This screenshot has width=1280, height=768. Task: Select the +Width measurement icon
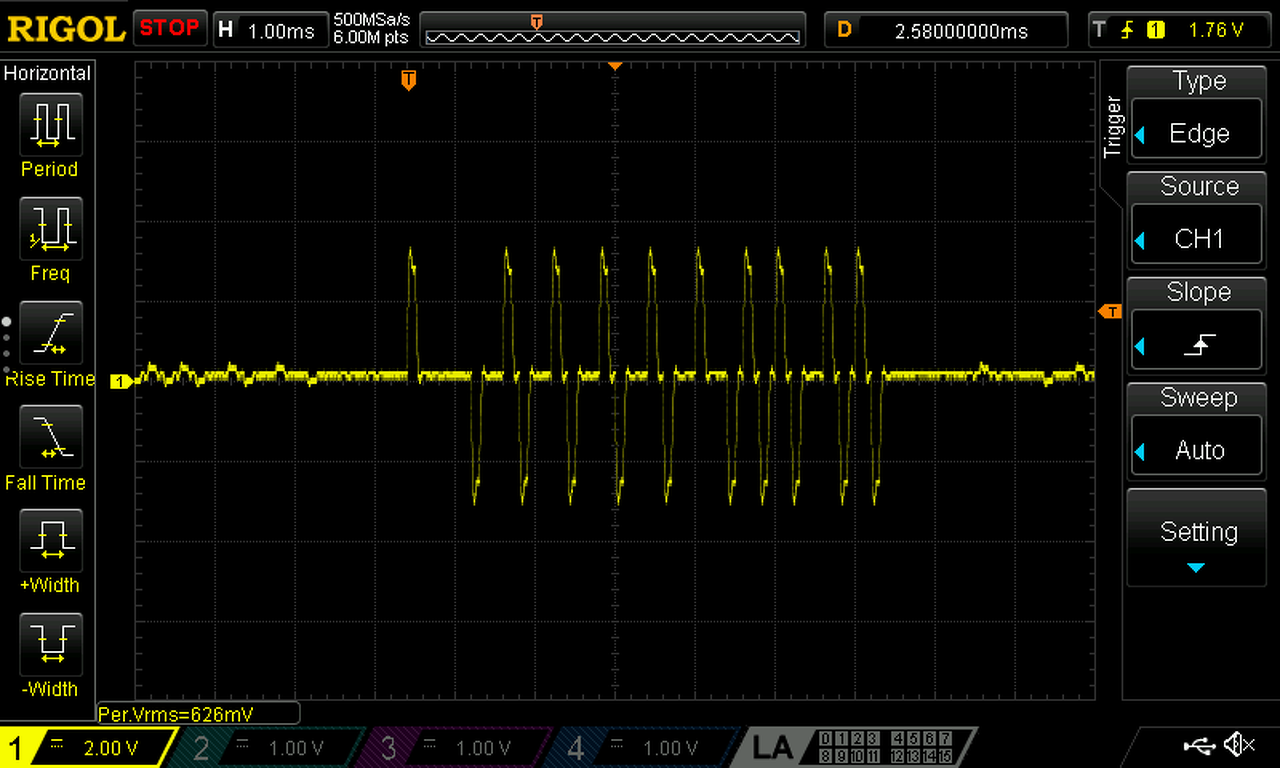50,541
